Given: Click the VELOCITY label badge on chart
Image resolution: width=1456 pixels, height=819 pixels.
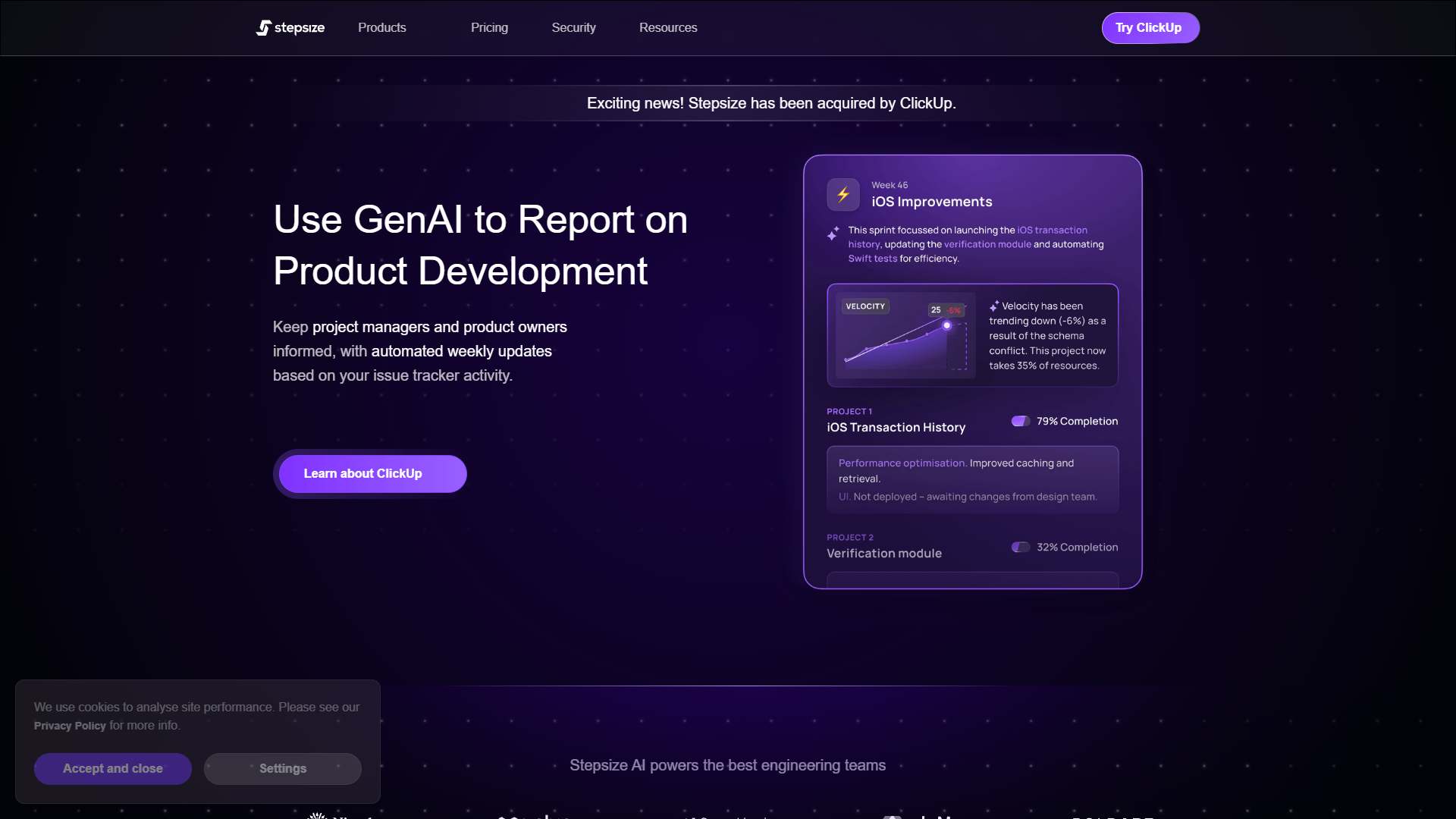Looking at the screenshot, I should point(865,306).
